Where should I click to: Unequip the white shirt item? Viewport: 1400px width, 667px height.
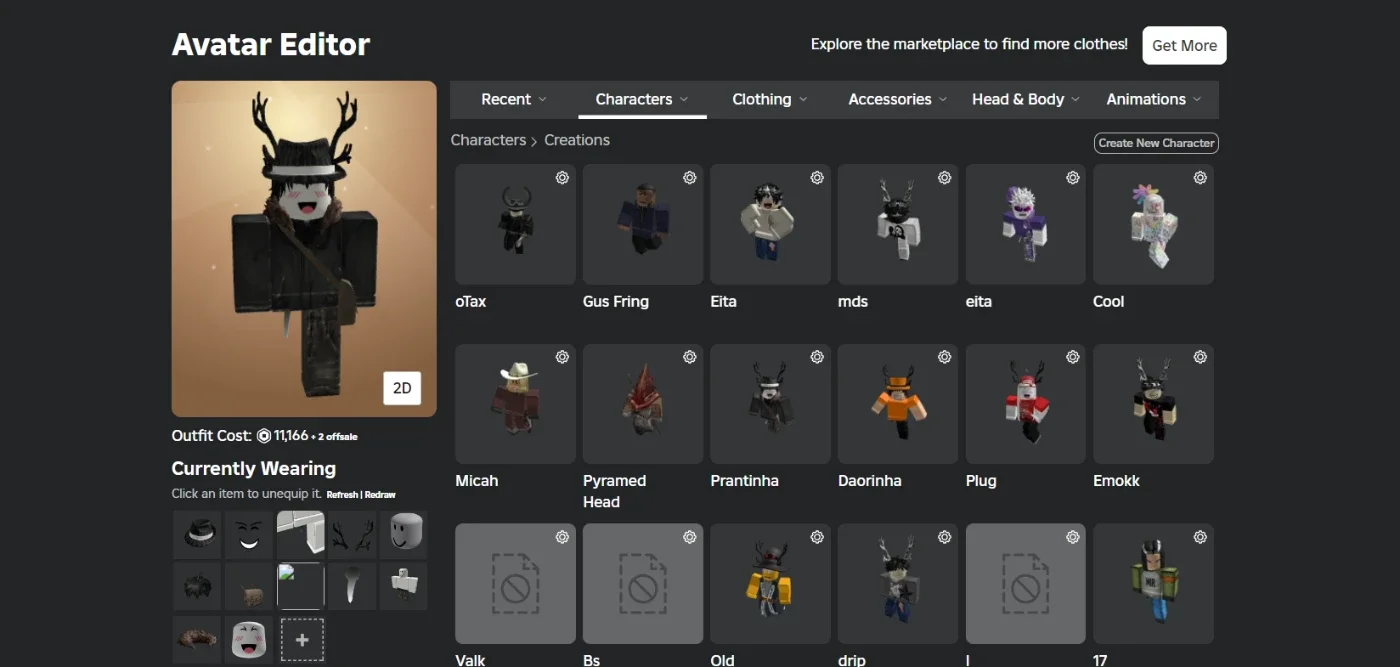301,535
